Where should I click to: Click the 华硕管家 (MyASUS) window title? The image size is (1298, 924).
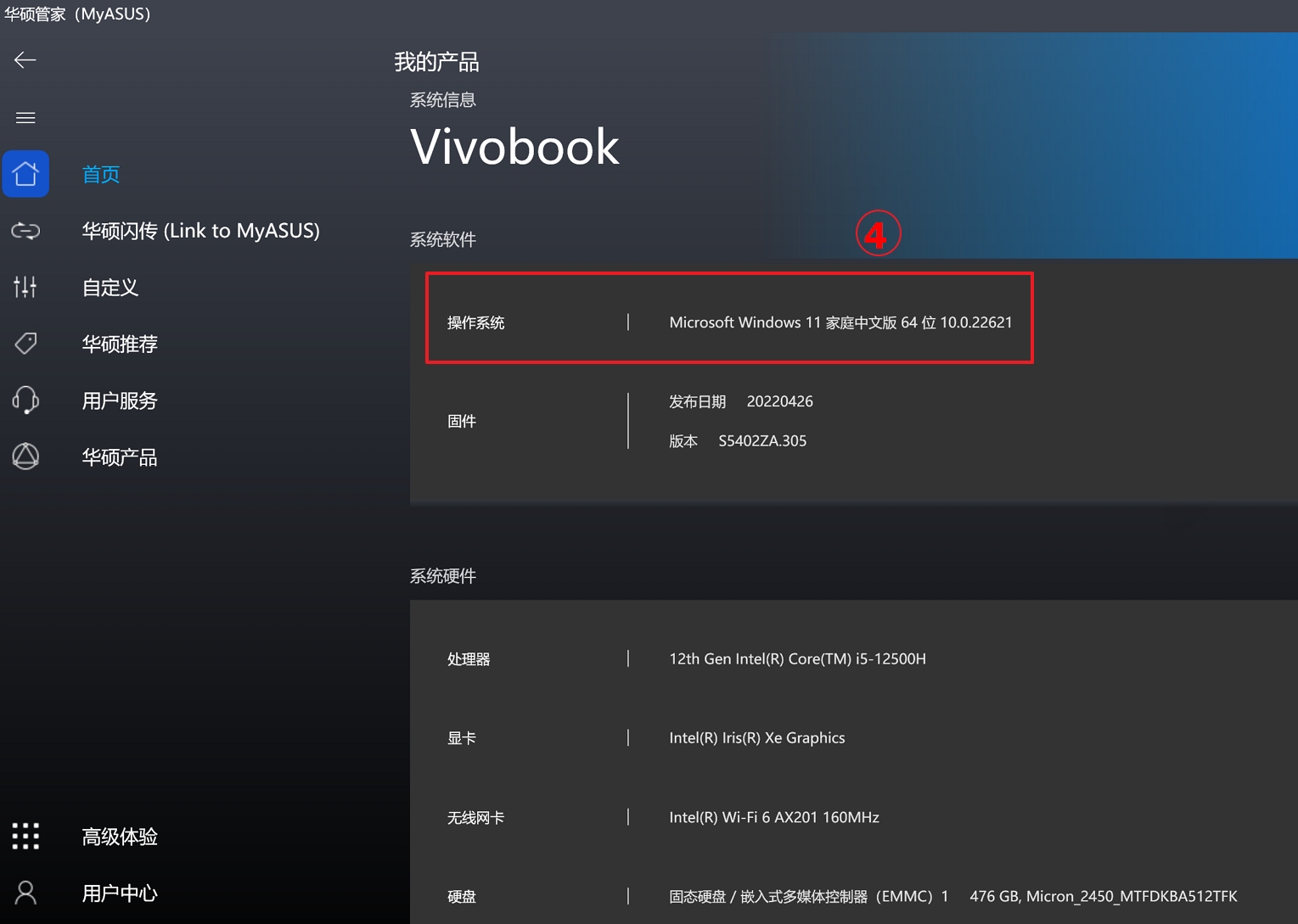coord(77,14)
